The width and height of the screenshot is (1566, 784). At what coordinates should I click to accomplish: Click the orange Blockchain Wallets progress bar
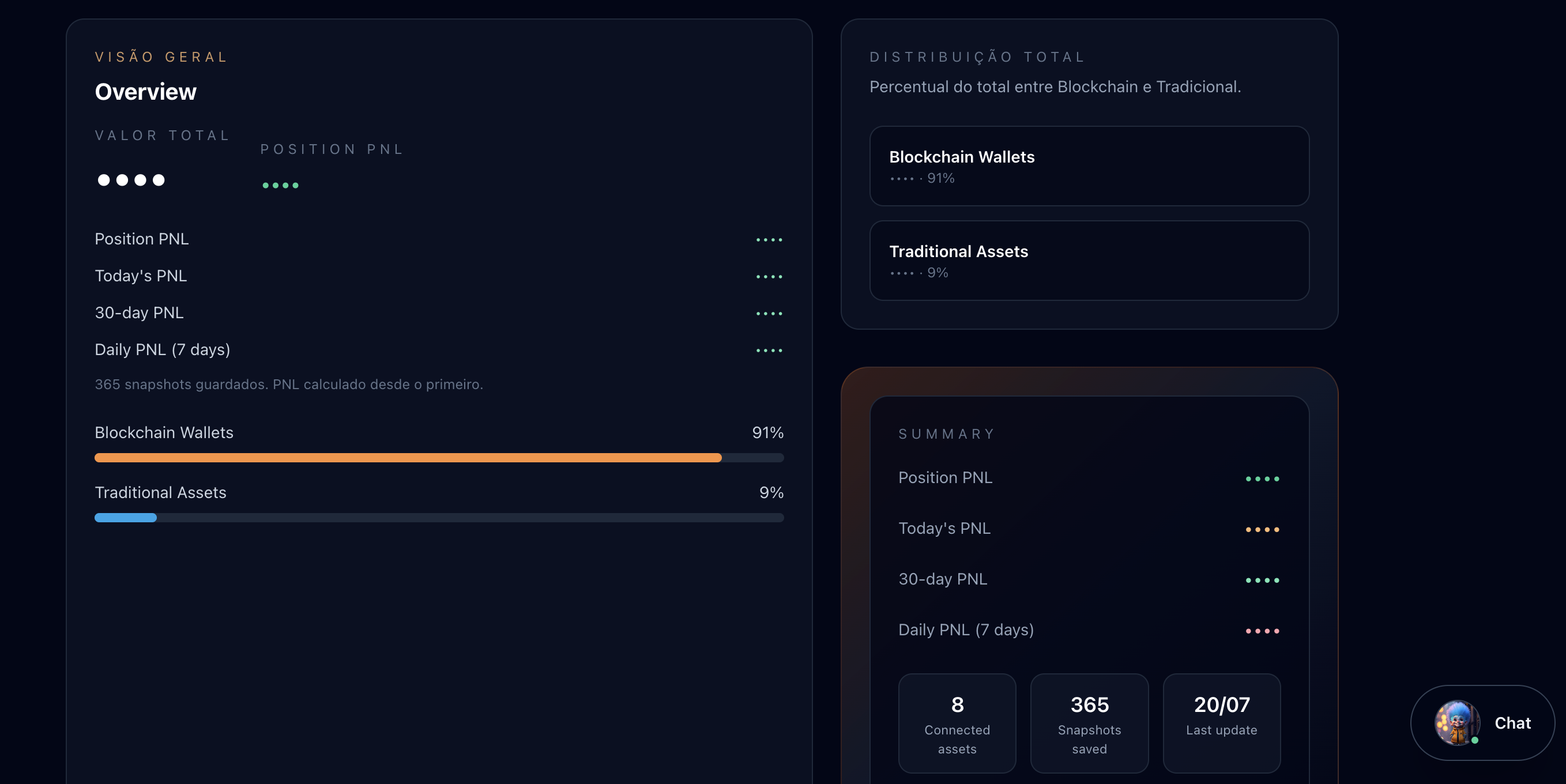click(408, 458)
